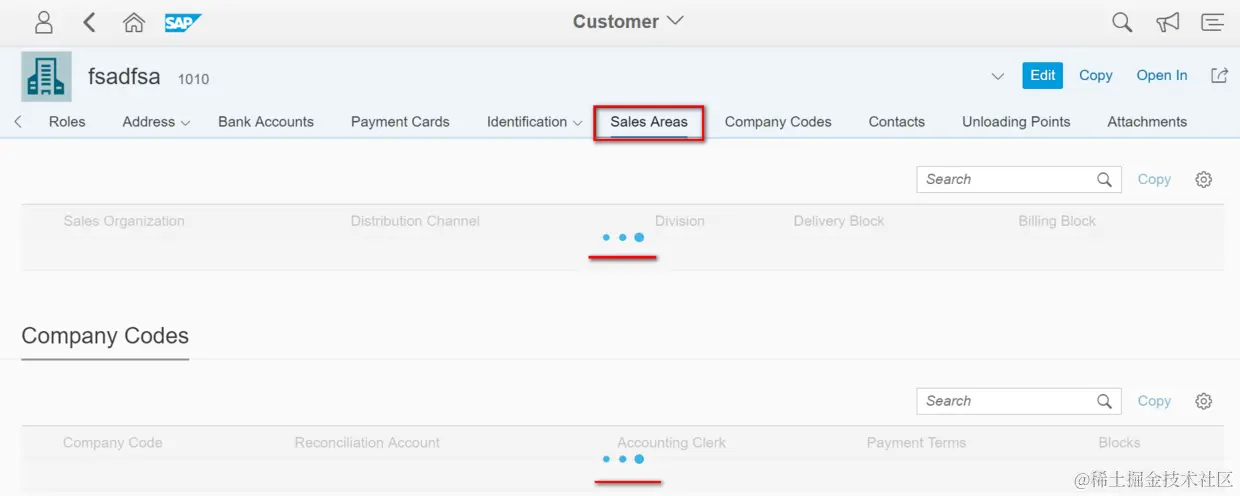Open the Unloading Points tab
The image size is (1240, 496).
click(x=1016, y=122)
